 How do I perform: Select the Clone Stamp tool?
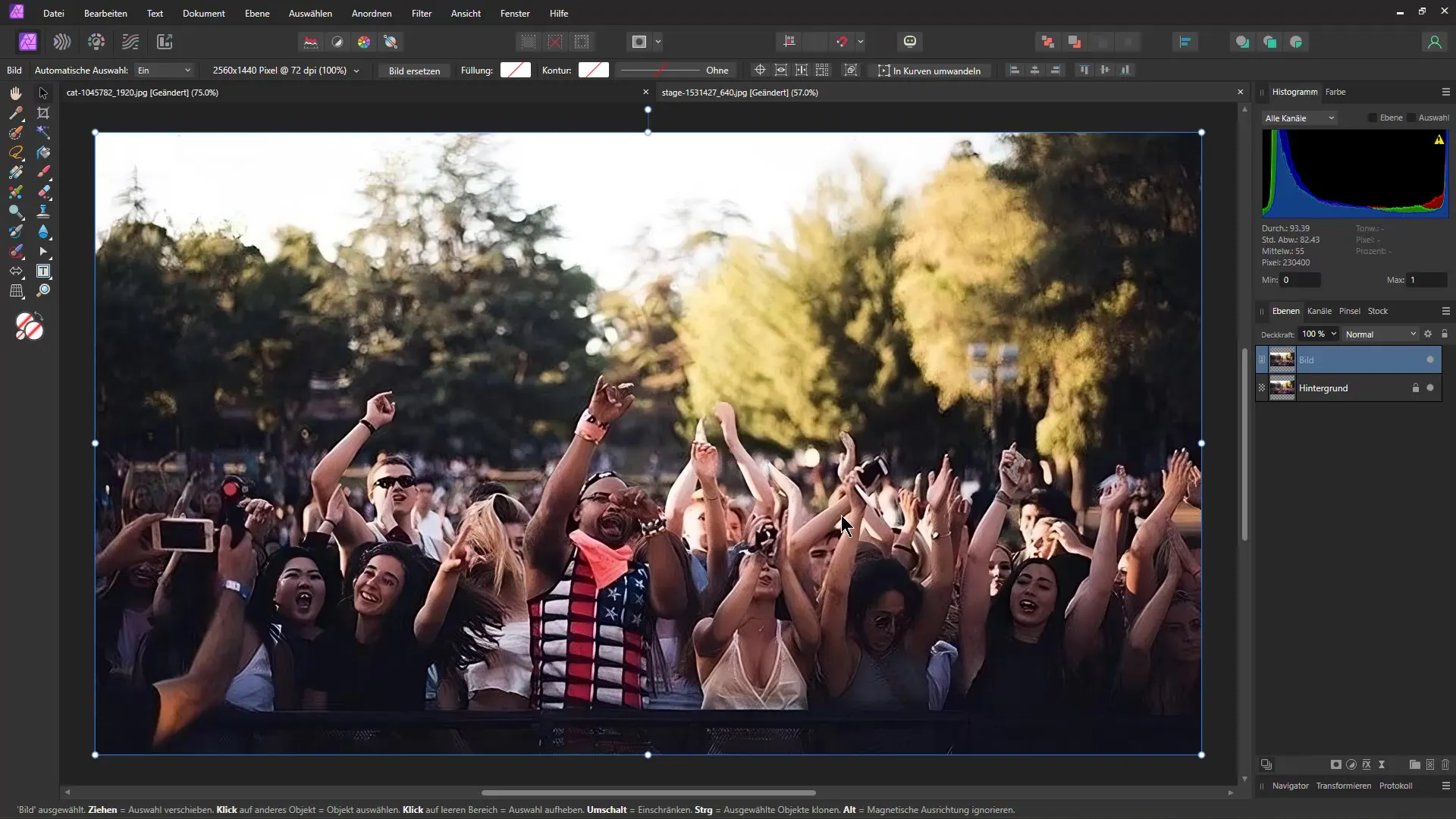[x=43, y=212]
